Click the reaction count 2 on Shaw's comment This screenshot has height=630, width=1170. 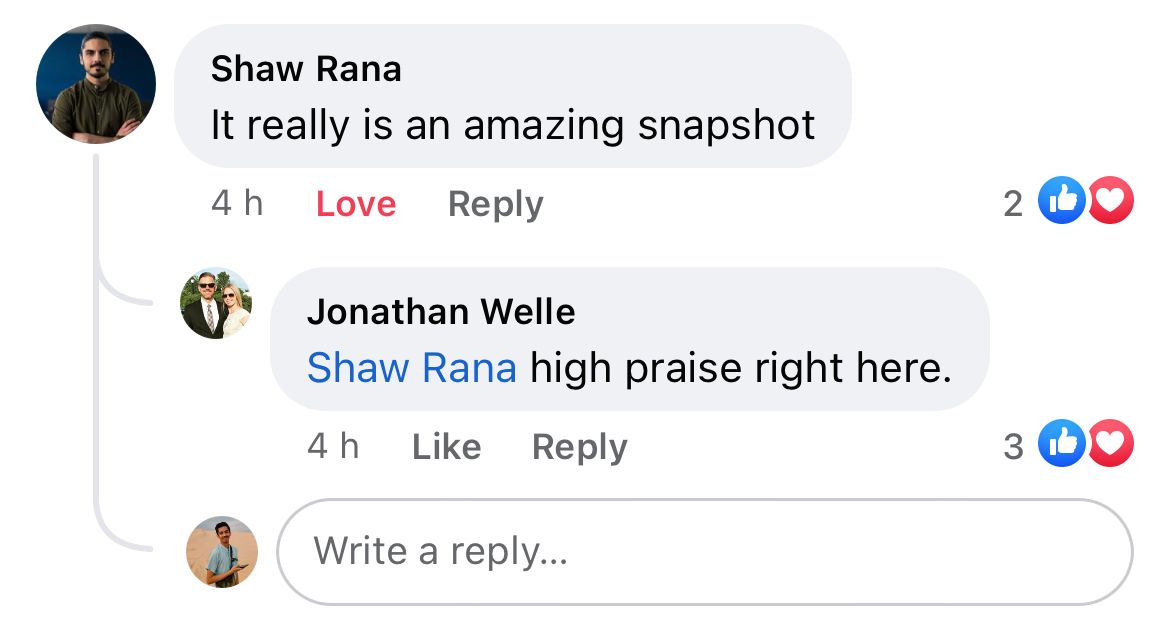(1013, 204)
